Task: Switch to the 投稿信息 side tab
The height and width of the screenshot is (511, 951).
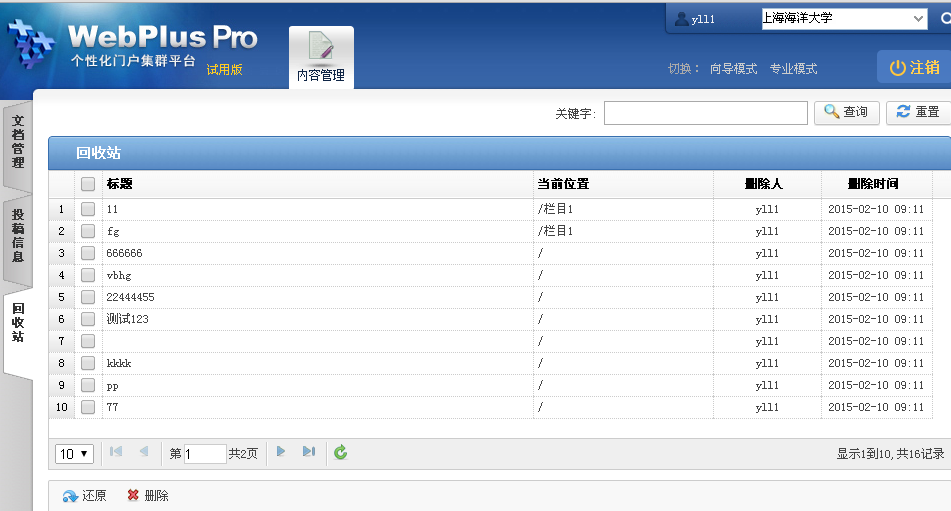Action: point(18,235)
